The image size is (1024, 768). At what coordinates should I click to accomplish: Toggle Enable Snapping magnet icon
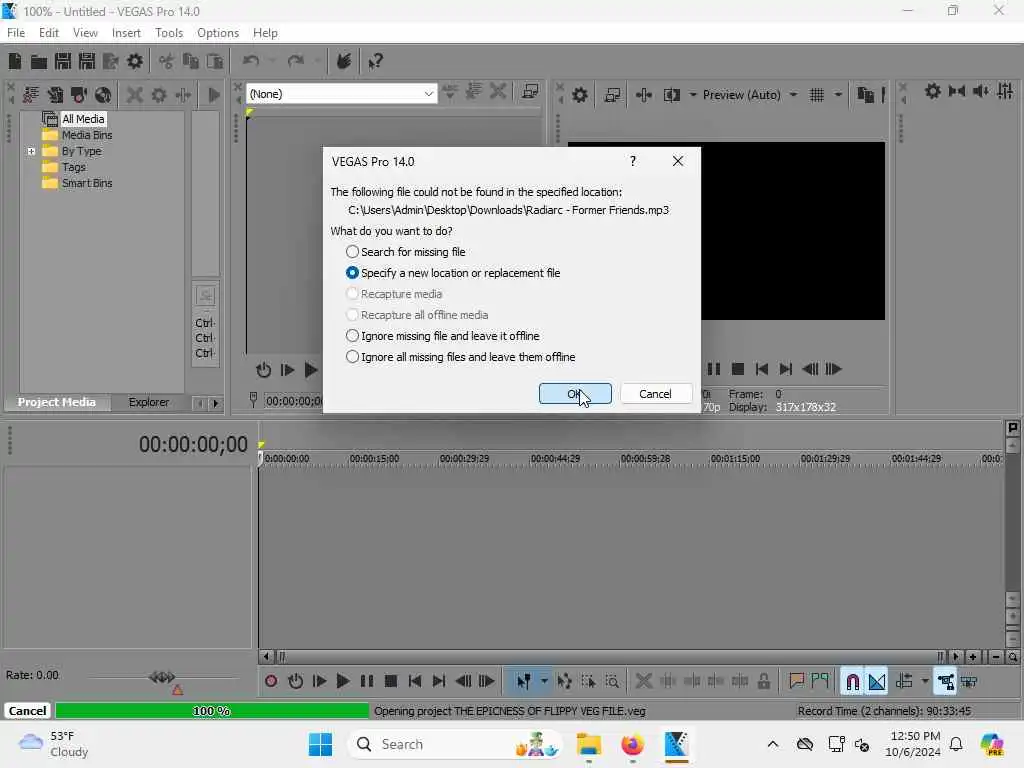852,681
